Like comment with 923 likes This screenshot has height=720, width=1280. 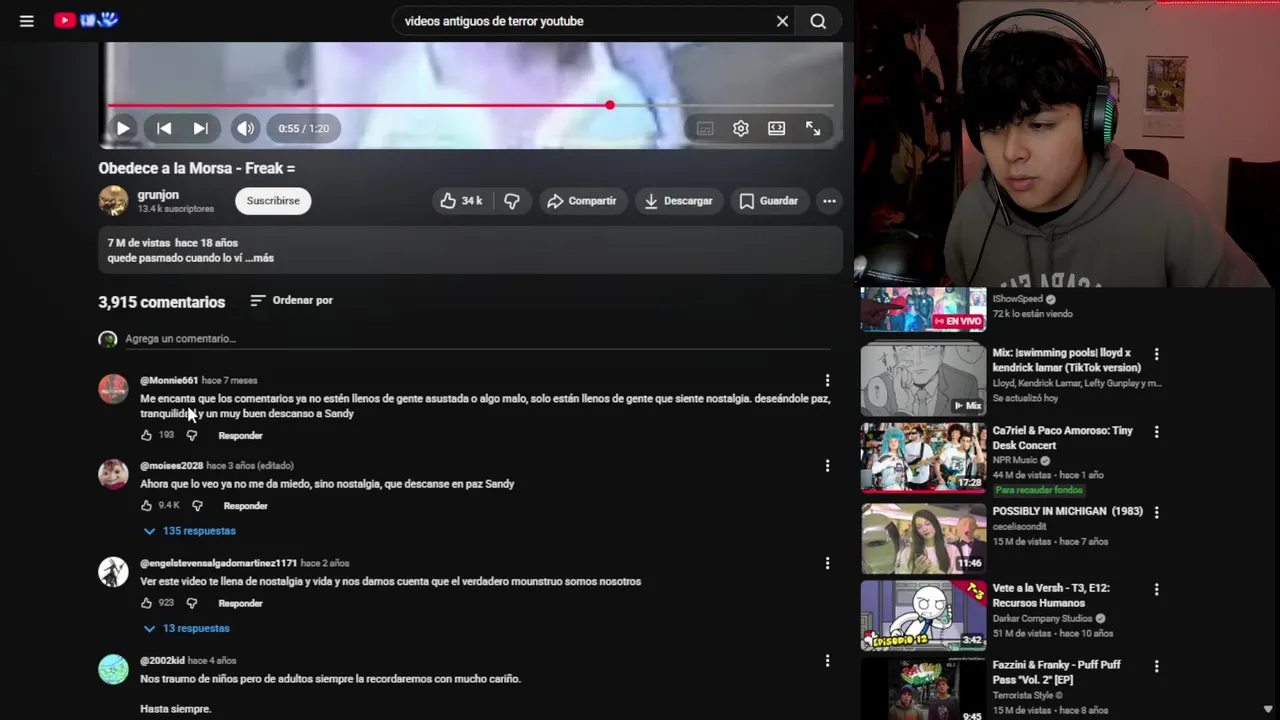click(146, 603)
